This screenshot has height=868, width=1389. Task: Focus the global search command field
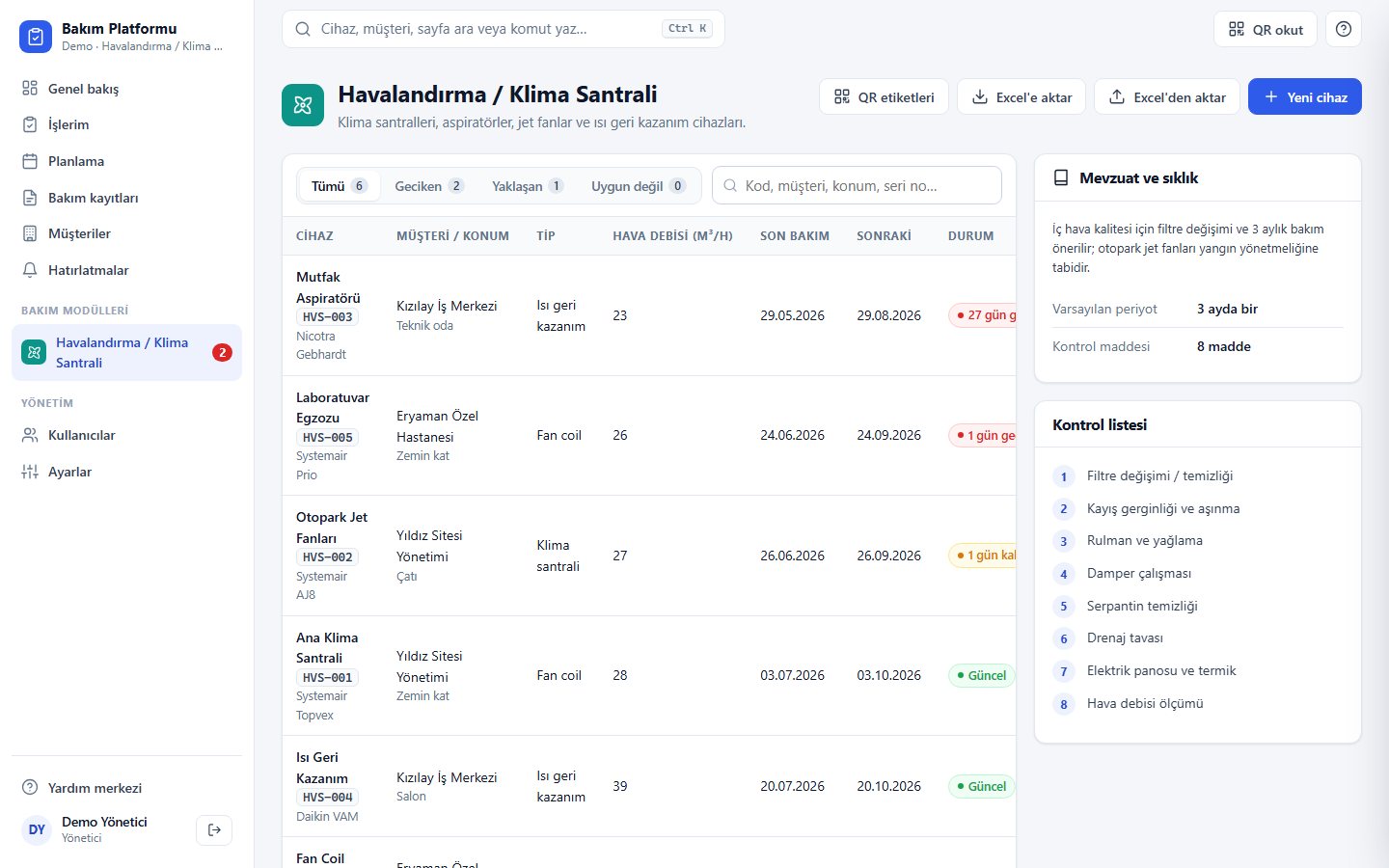click(x=504, y=29)
